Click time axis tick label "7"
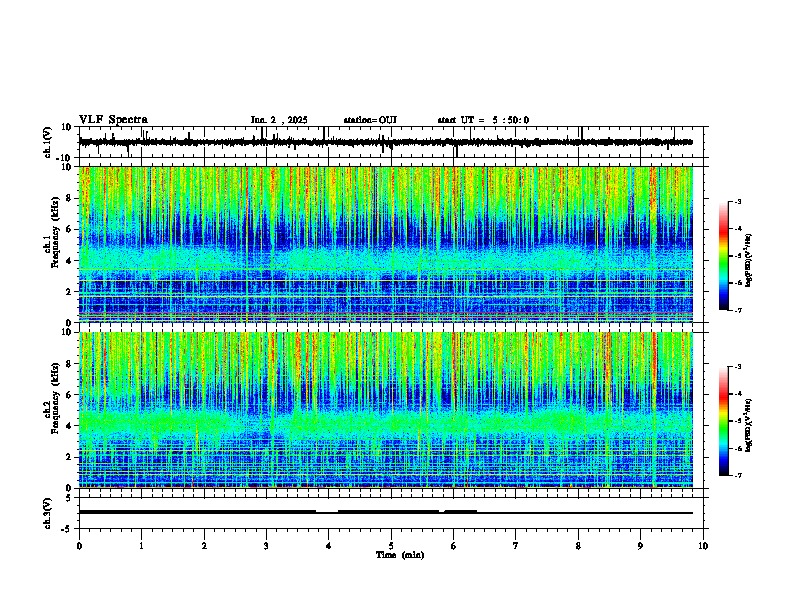792x612 pixels. click(x=516, y=546)
